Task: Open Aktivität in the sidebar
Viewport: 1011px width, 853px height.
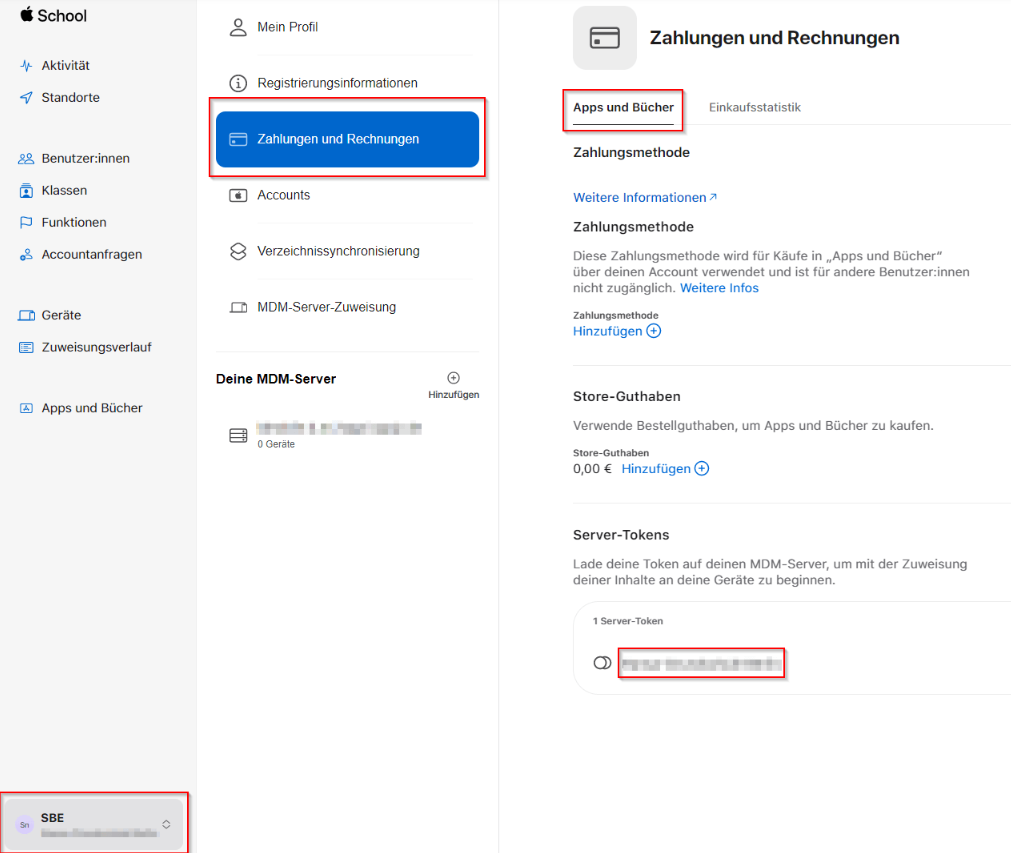Action: click(65, 65)
